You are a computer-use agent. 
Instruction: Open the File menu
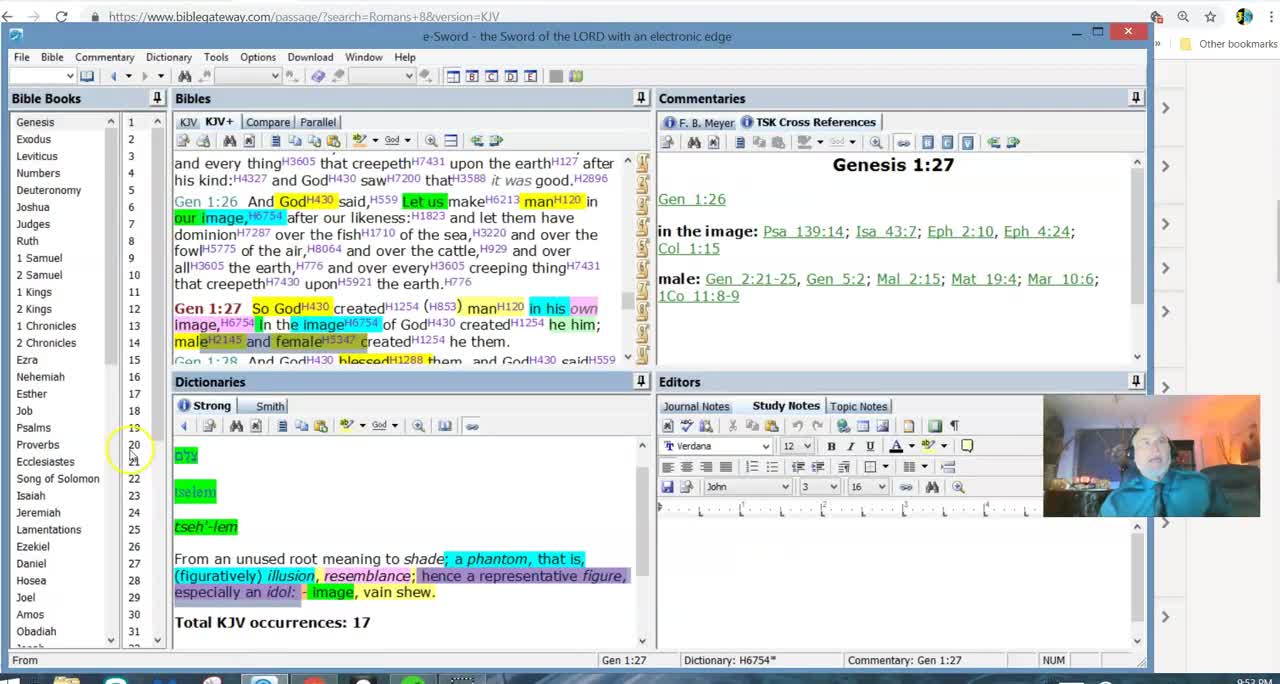[21, 57]
